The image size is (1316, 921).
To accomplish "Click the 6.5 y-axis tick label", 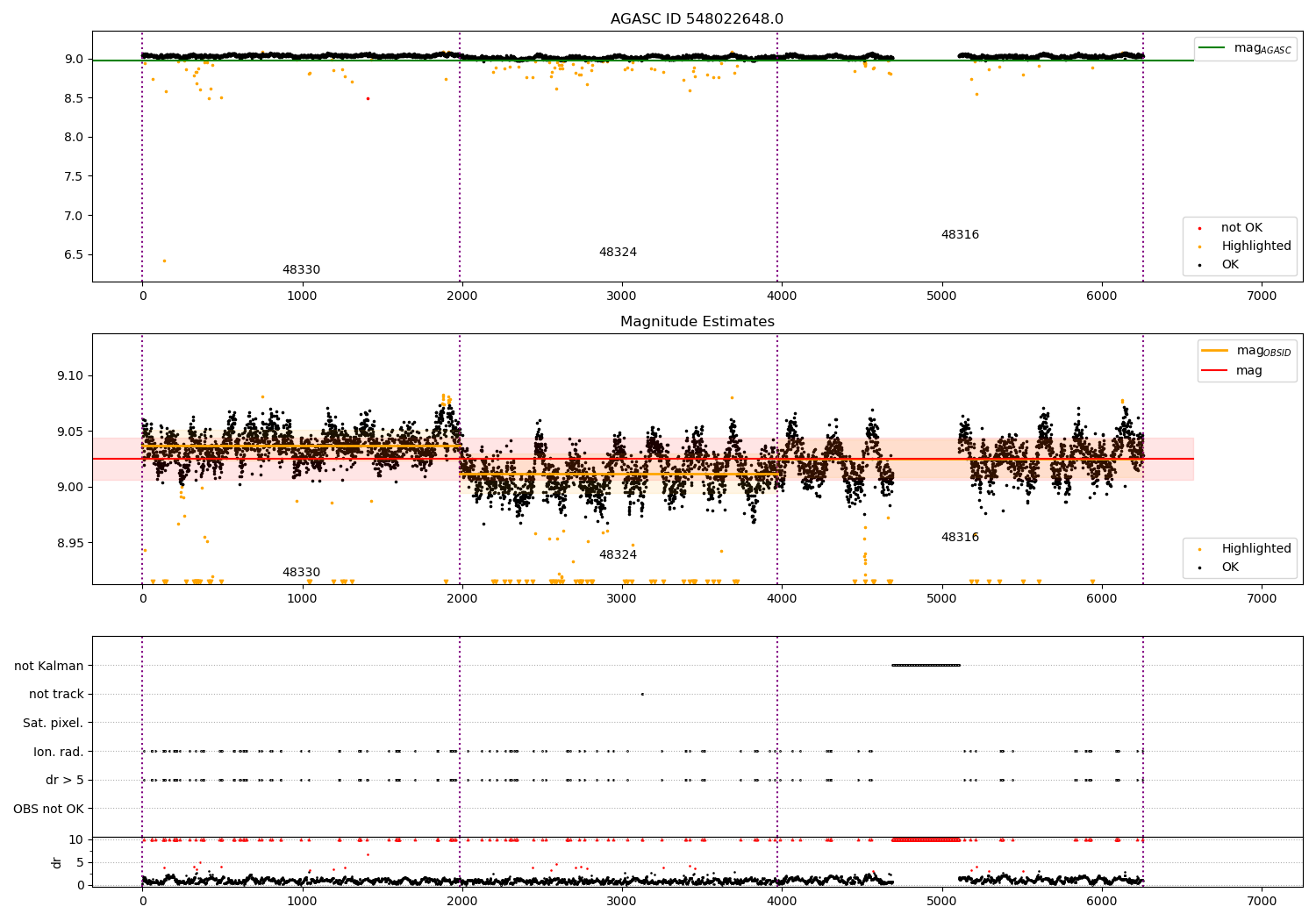I will click(x=74, y=255).
